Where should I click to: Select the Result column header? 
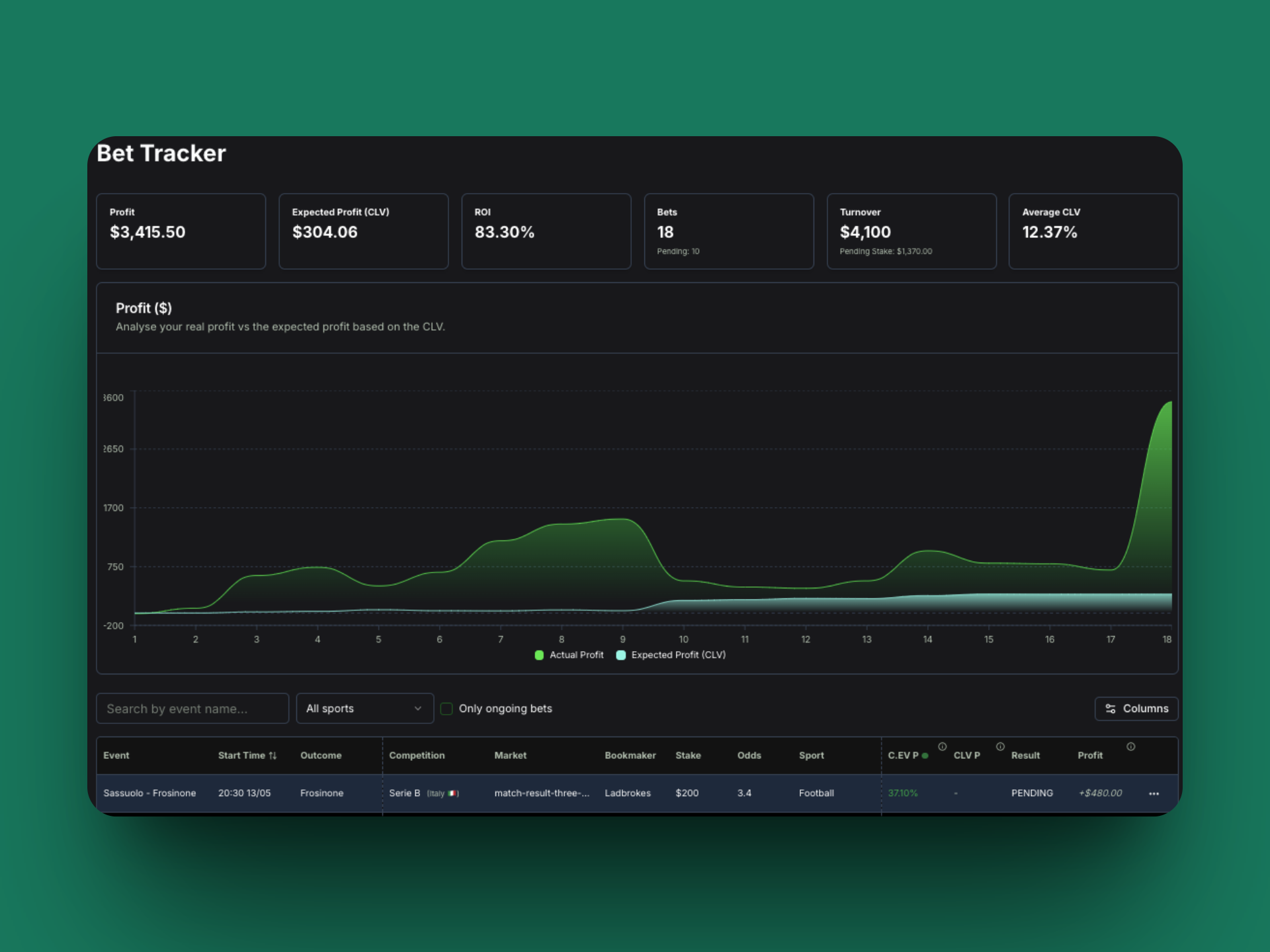pyautogui.click(x=1025, y=755)
